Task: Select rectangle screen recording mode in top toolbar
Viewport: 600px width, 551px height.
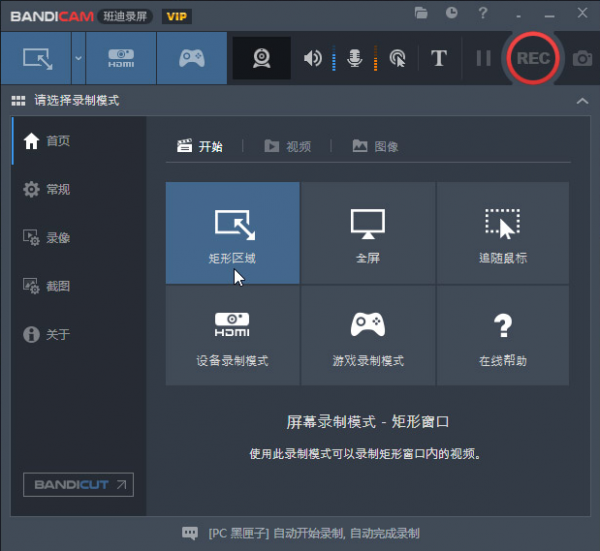Action: click(36, 58)
